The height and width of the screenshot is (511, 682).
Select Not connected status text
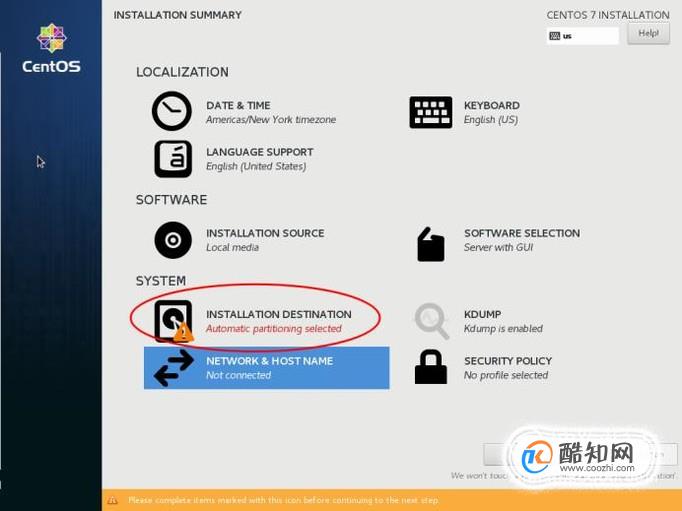238,375
